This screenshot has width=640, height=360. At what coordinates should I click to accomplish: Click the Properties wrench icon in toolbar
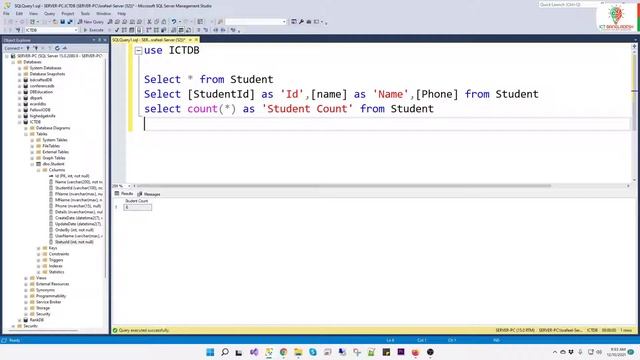pyautogui.click(x=301, y=22)
